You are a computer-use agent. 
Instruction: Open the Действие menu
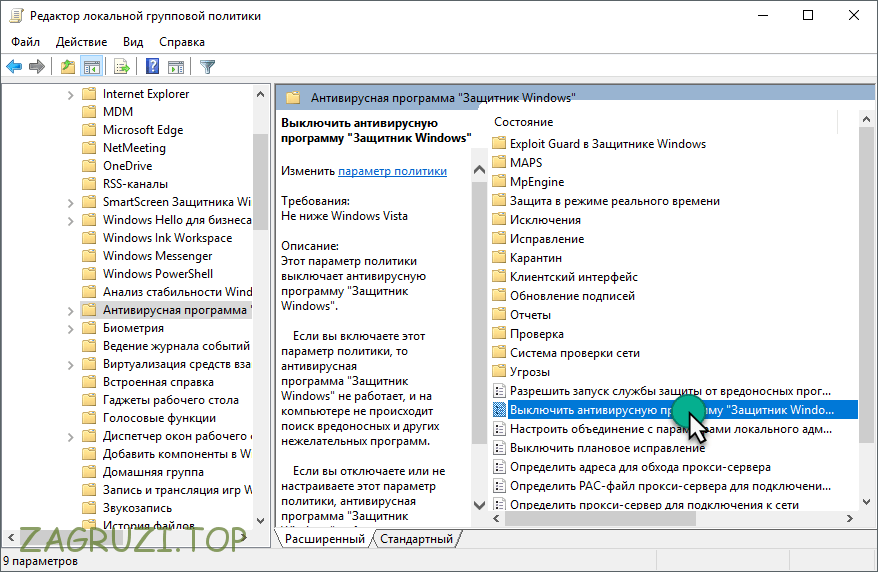81,42
